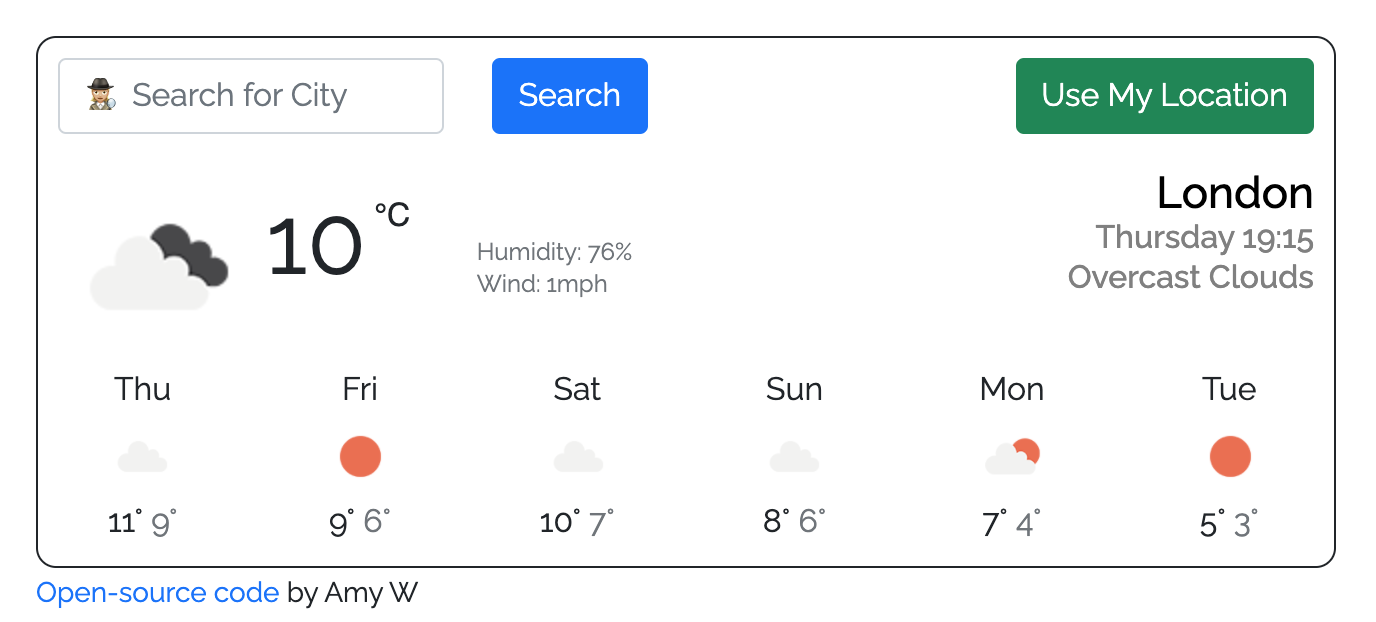This screenshot has height=622, width=1376.
Task: Click the Humidity: 76% text
Action: click(x=555, y=252)
